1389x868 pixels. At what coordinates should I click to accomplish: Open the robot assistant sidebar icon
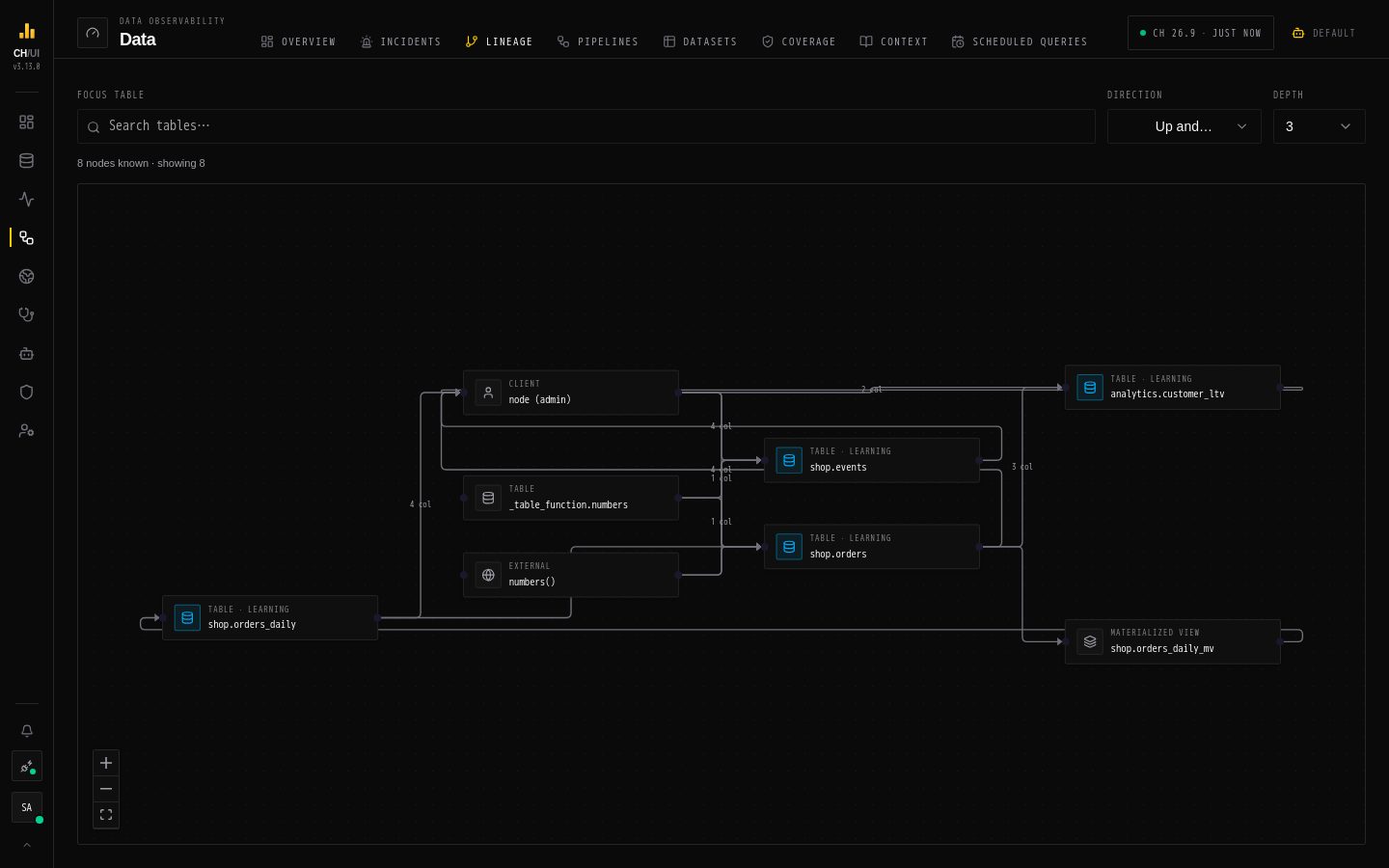pos(26,354)
